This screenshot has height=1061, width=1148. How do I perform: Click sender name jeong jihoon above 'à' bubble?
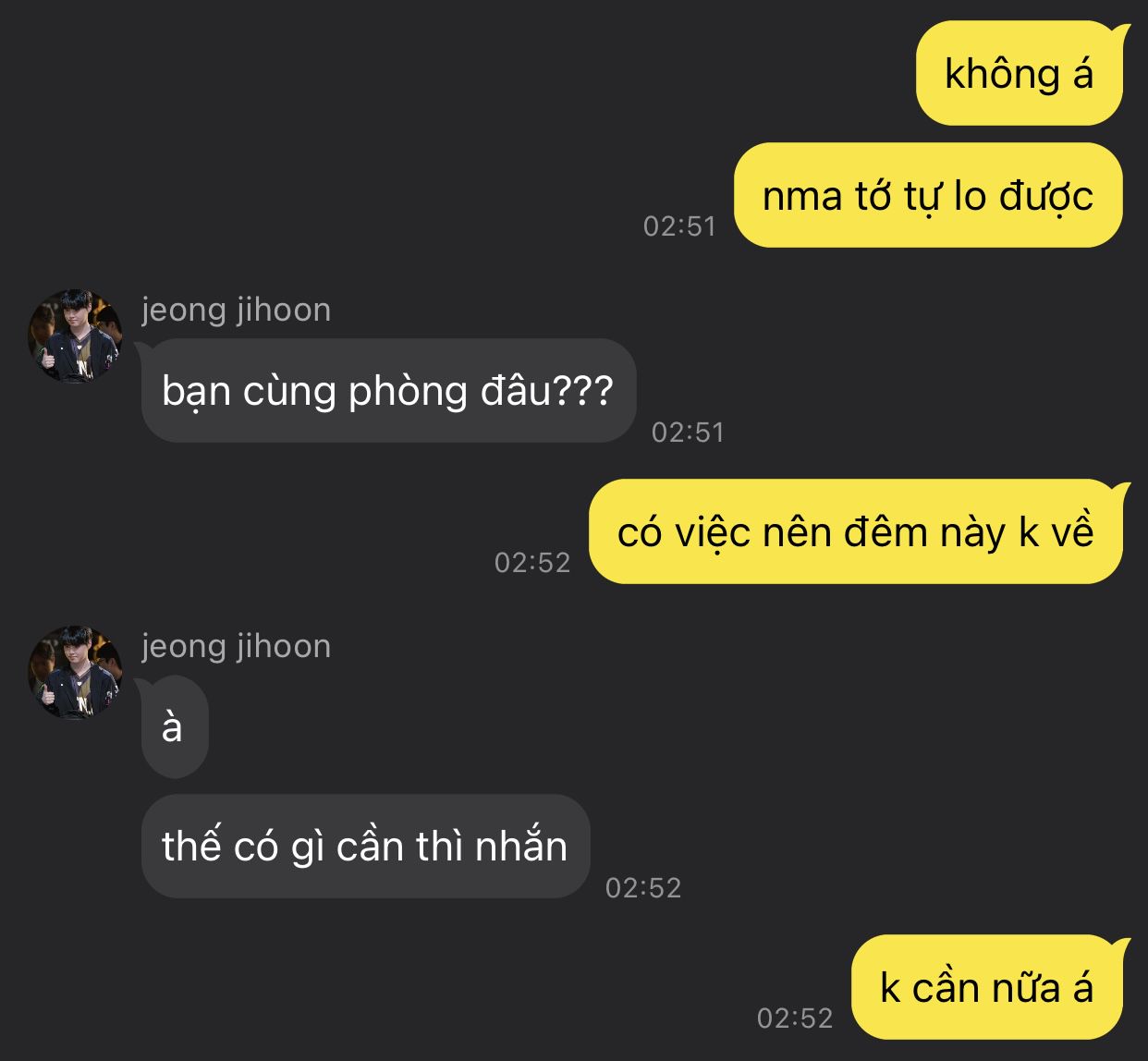coord(237,646)
